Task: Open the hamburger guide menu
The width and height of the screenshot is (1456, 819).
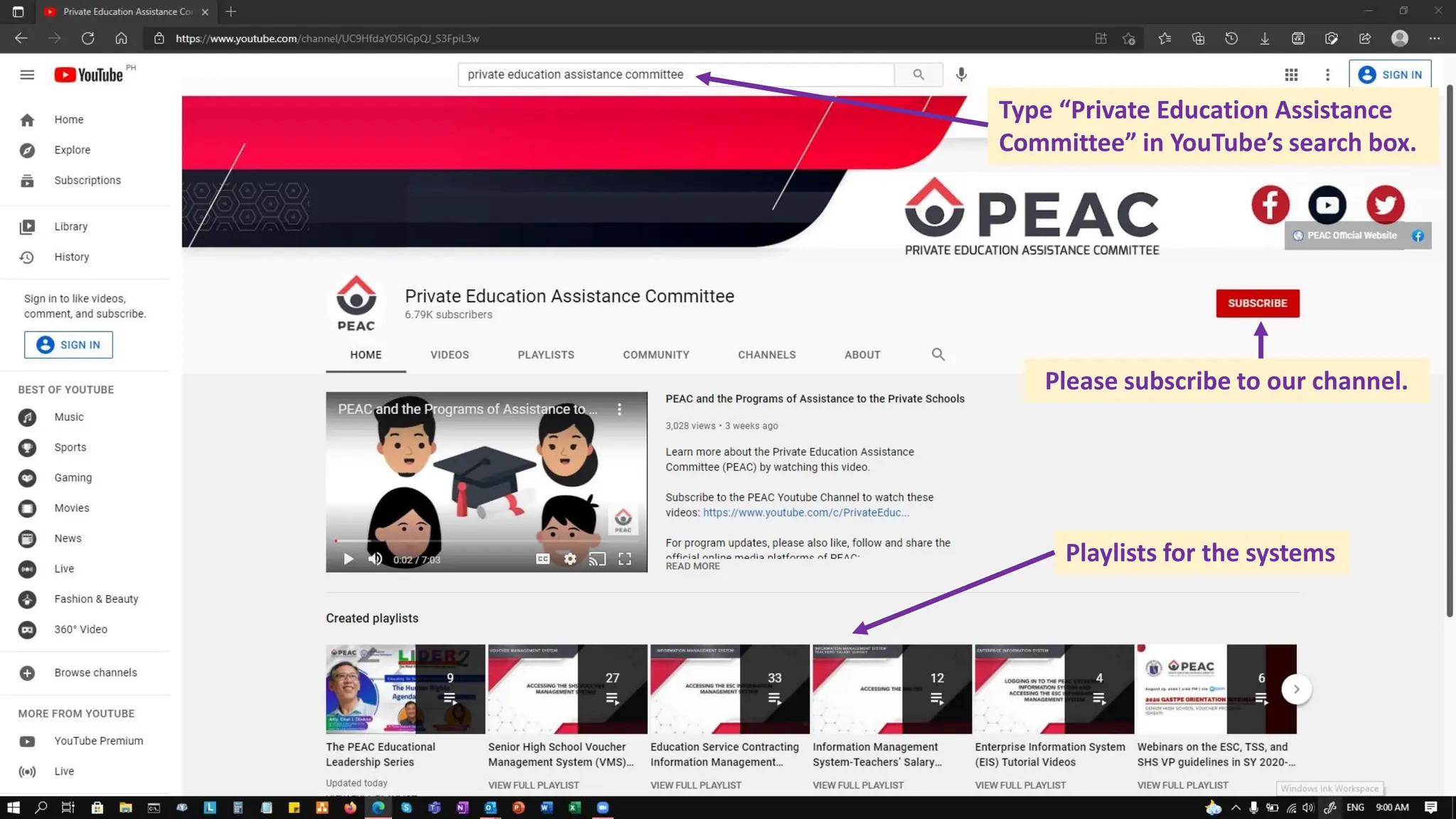Action: coord(27,75)
